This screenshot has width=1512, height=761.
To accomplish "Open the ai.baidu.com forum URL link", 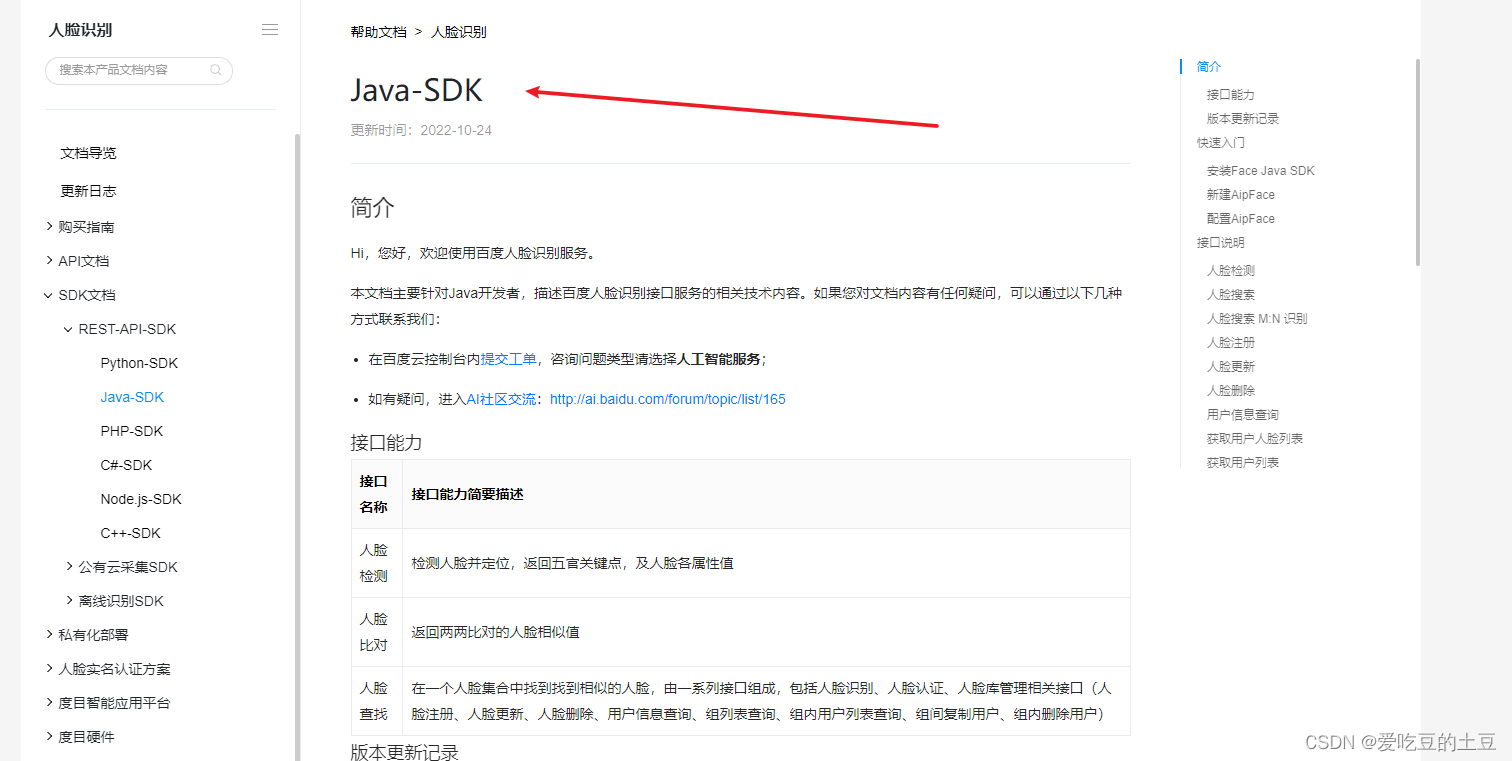I will 668,399.
